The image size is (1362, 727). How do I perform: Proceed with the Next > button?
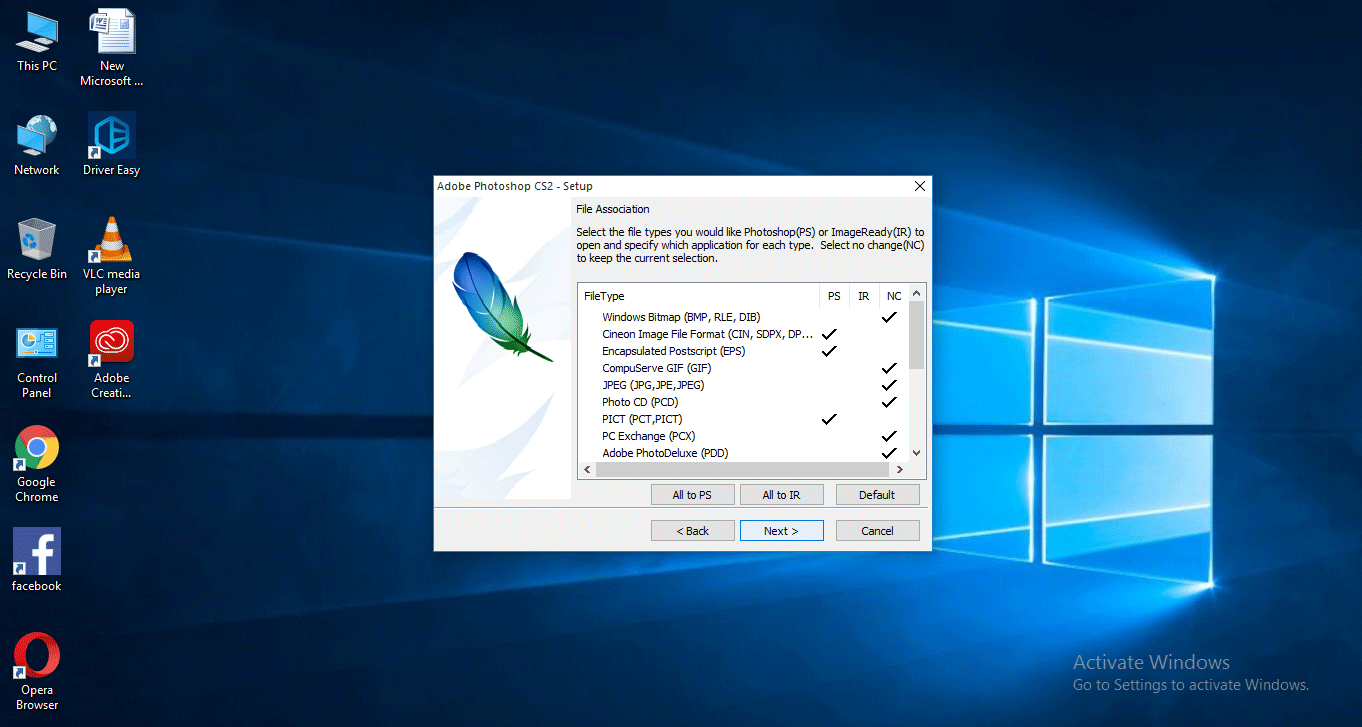click(x=781, y=531)
